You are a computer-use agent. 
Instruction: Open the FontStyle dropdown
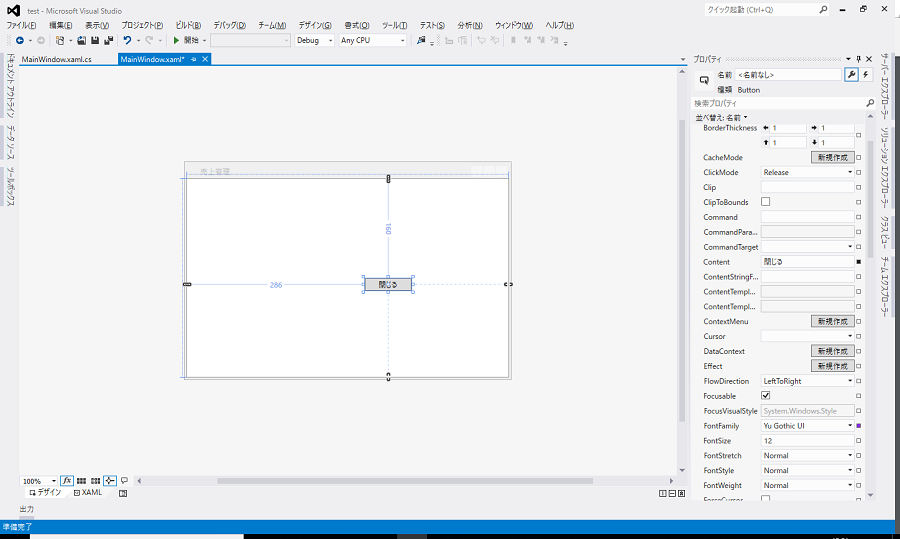pyautogui.click(x=808, y=471)
